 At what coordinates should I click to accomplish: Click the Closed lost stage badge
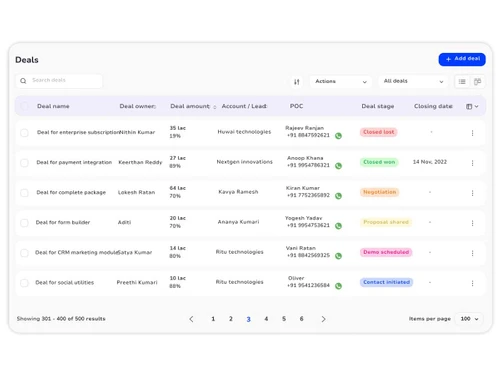[378, 132]
